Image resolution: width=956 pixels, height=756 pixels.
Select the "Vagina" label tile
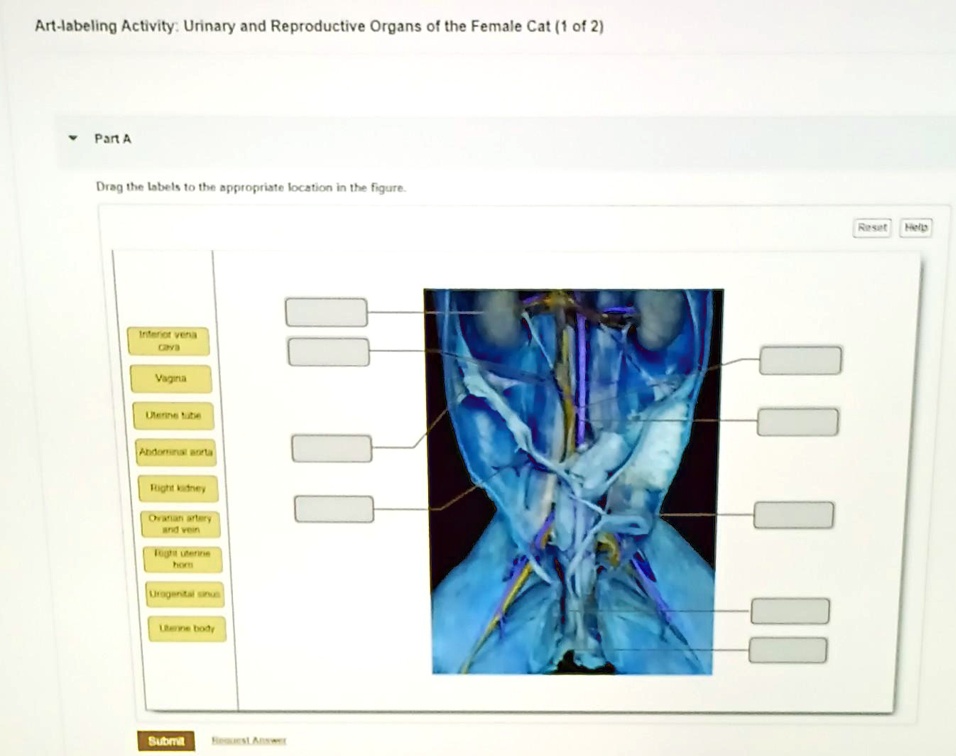click(x=171, y=378)
